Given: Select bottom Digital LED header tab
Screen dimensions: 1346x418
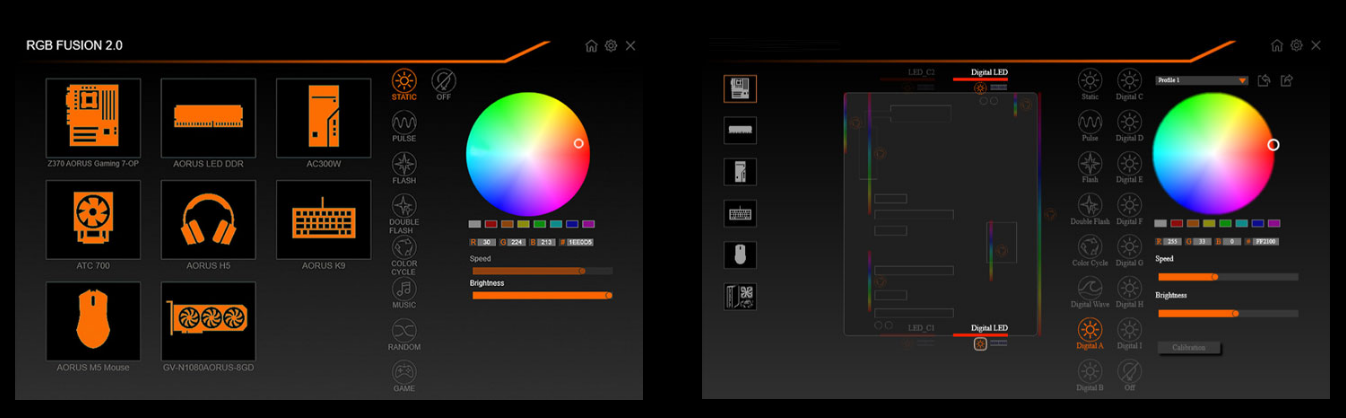Looking at the screenshot, I should [989, 329].
